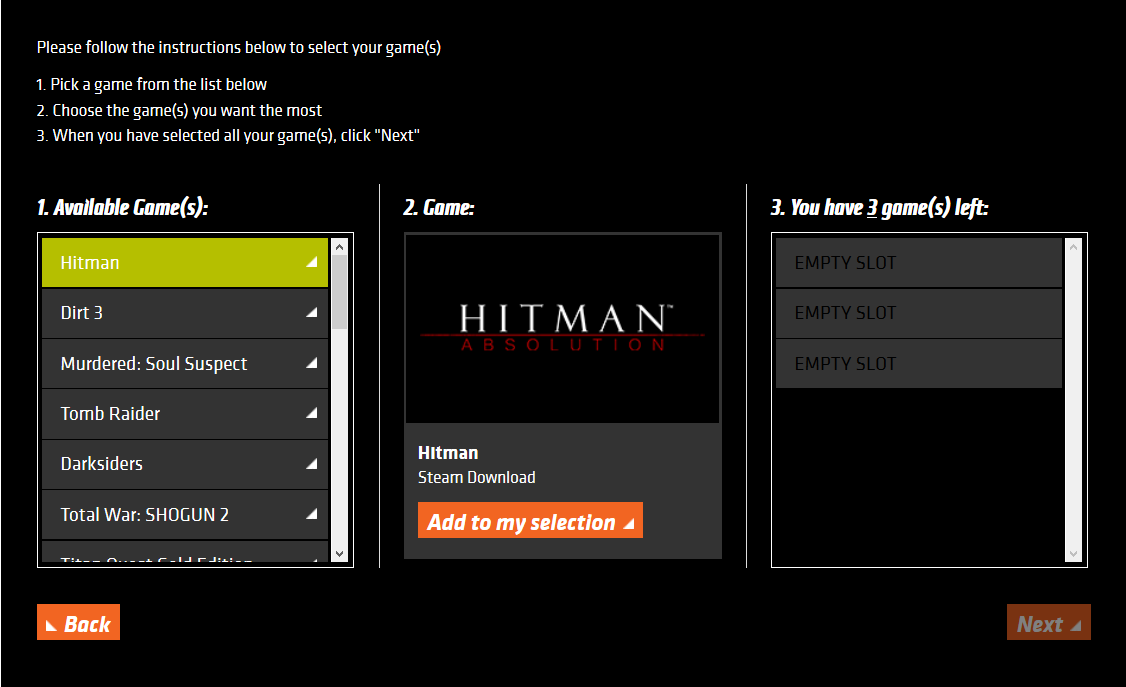The height and width of the screenshot is (687, 1126).
Task: Click the Next button
Action: 1048,622
